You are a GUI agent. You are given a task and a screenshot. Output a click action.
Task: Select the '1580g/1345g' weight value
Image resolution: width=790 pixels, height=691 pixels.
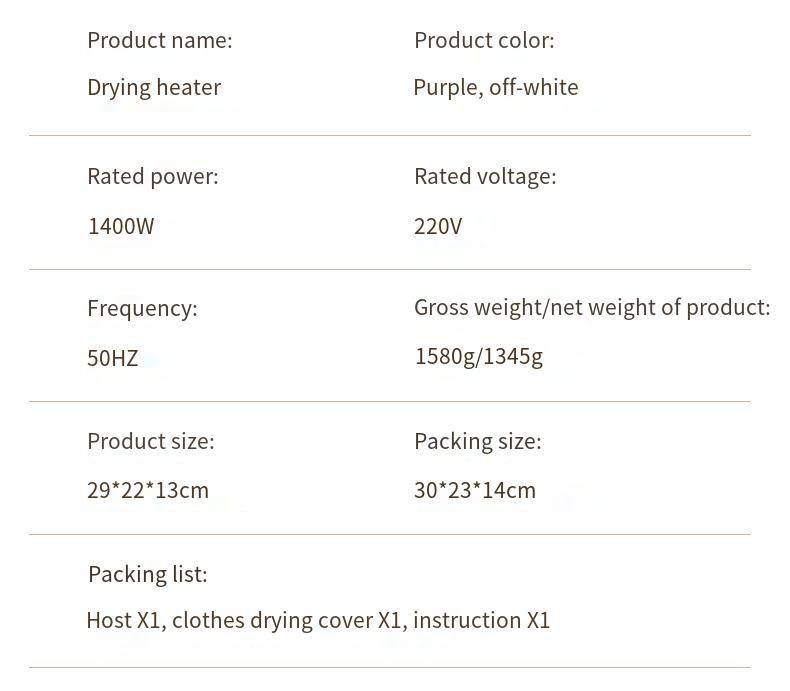click(479, 357)
